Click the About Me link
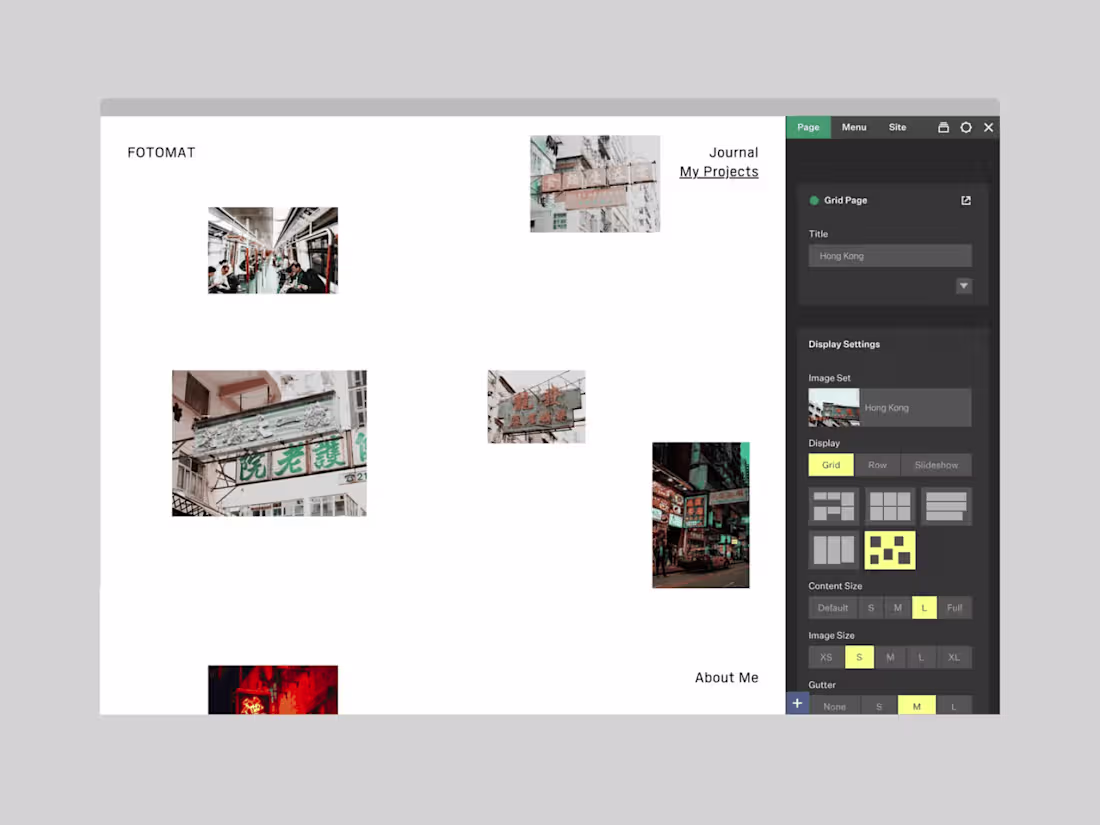 coord(726,677)
